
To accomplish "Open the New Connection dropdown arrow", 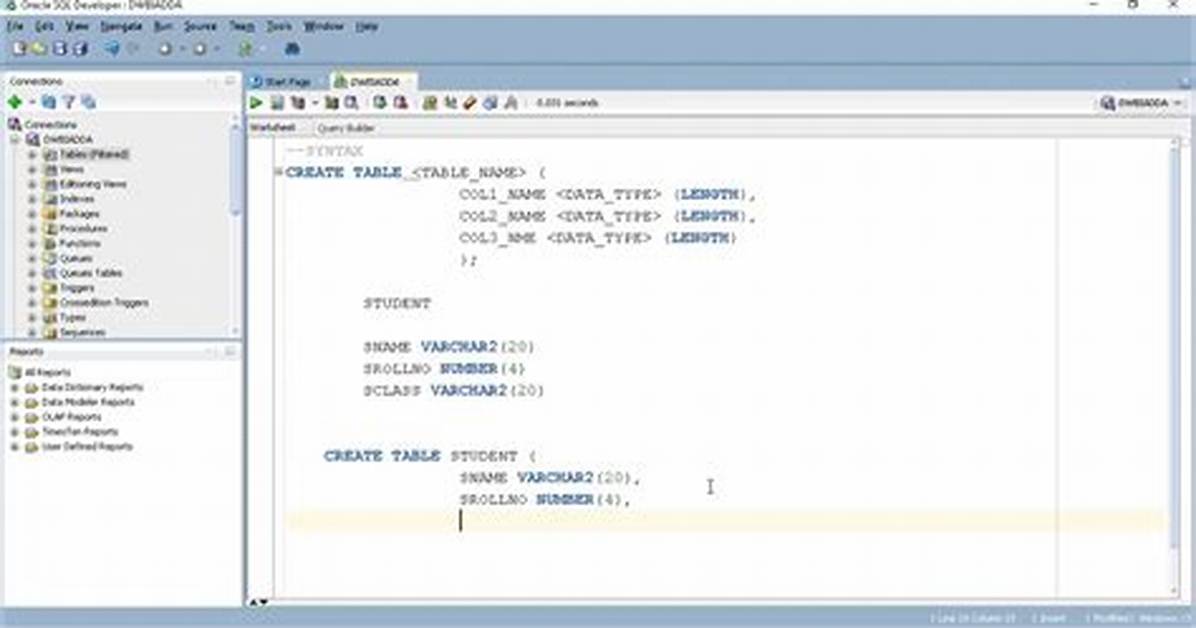I will pyautogui.click(x=32, y=102).
